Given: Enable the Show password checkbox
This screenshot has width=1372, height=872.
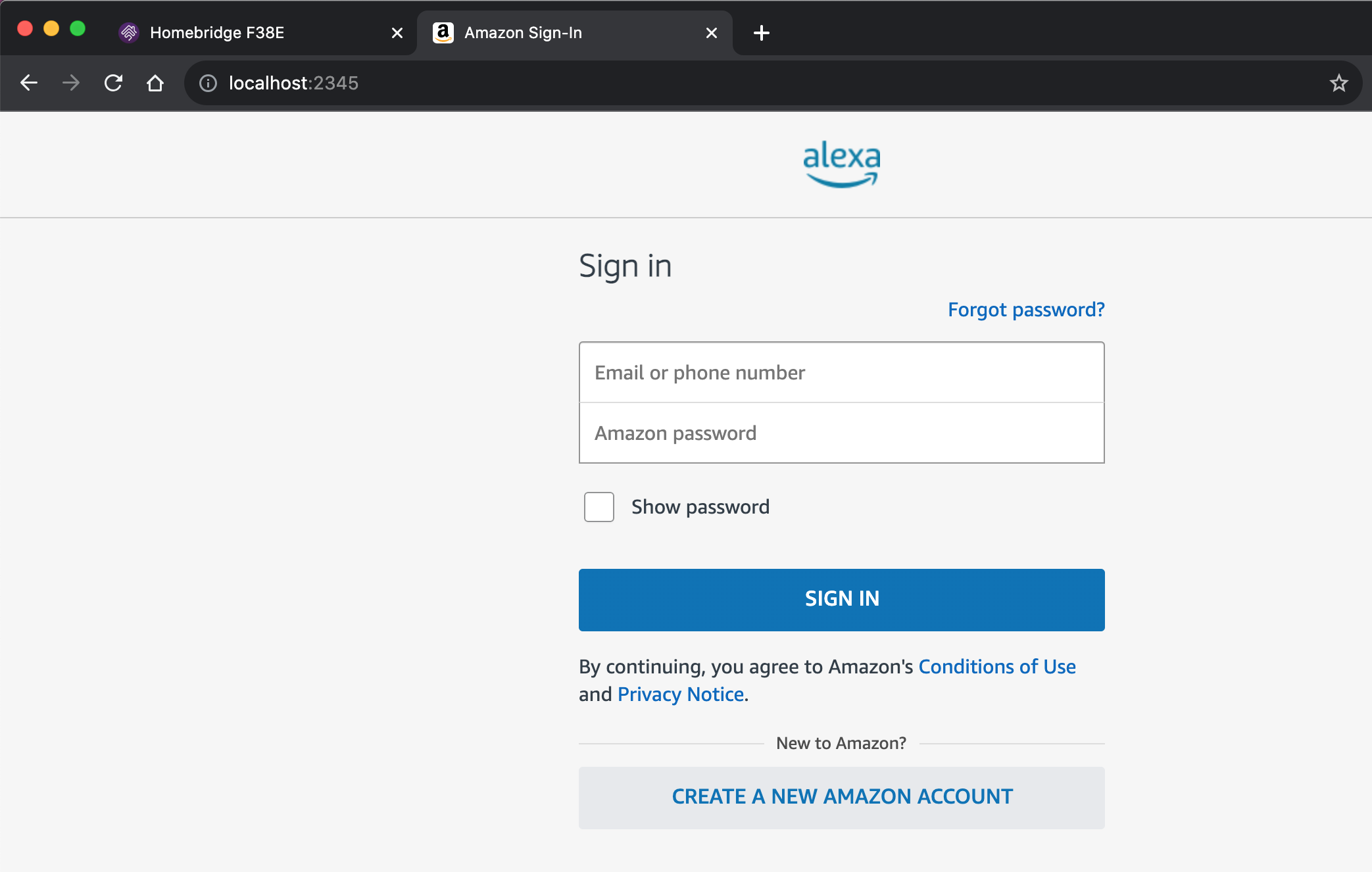Looking at the screenshot, I should [x=599, y=507].
